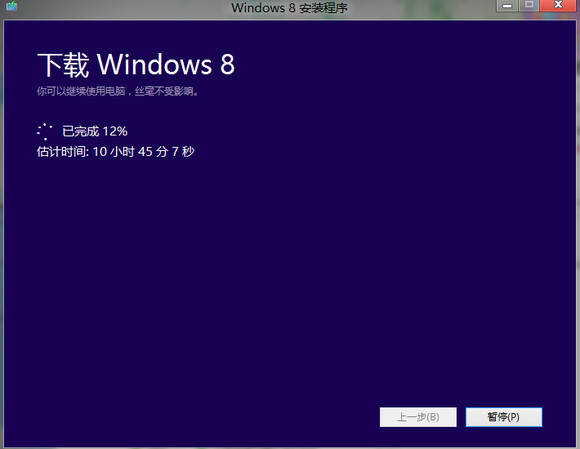Click the word Windows in the large heading
The width and height of the screenshot is (580, 449).
click(155, 64)
